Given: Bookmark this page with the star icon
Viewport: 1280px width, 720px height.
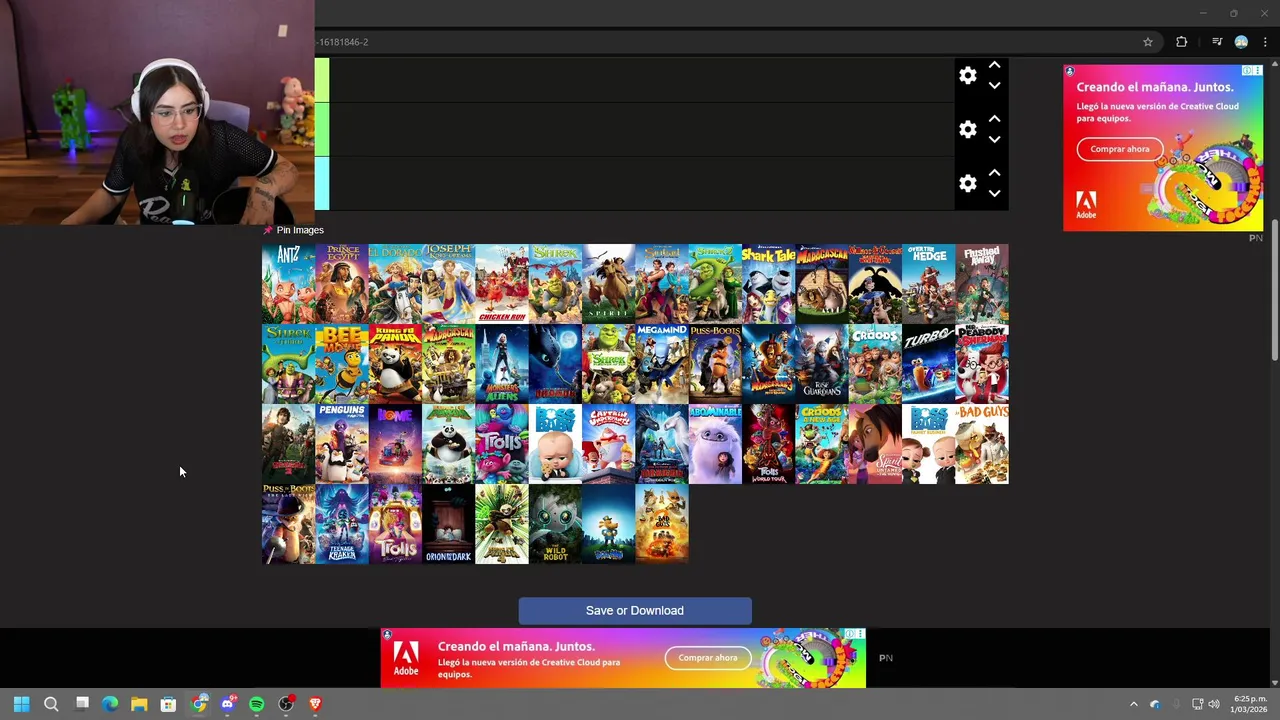Looking at the screenshot, I should pos(1148,42).
